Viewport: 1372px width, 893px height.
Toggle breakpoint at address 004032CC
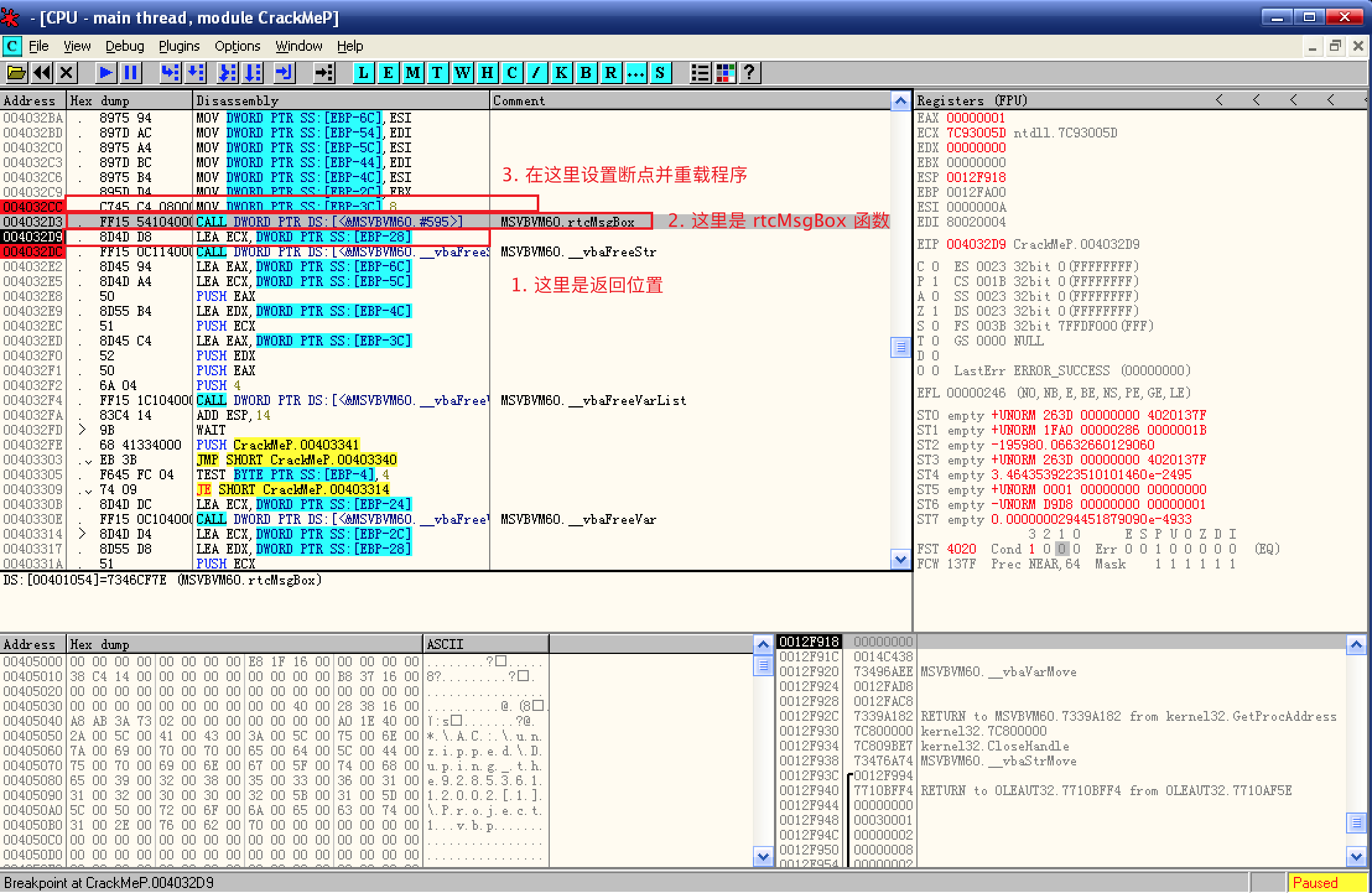tap(32, 207)
